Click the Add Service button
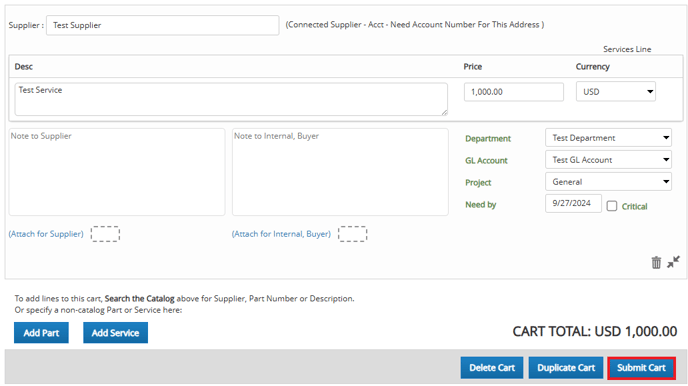The height and width of the screenshot is (386, 688). [x=115, y=332]
